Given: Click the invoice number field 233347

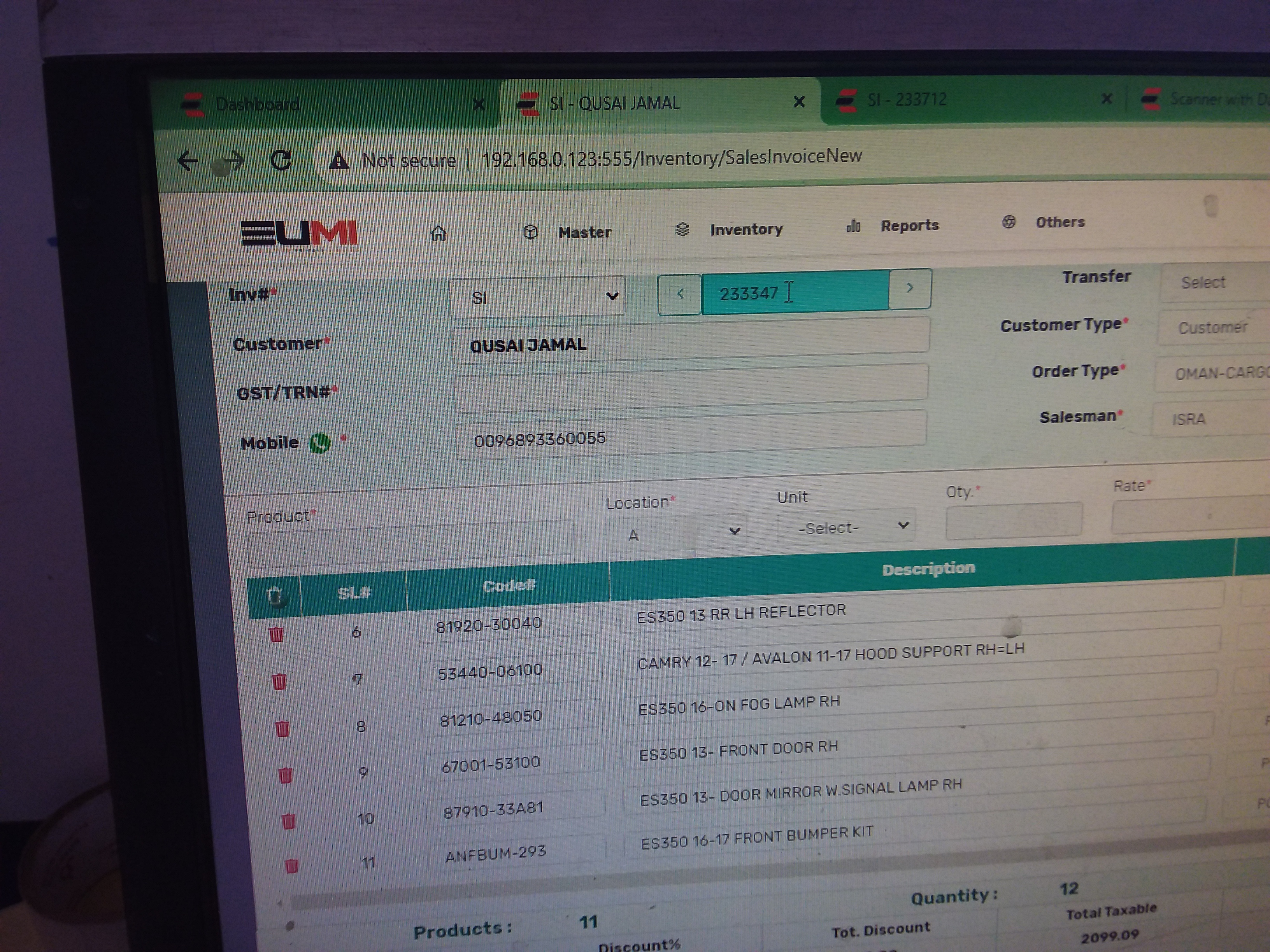Looking at the screenshot, I should pyautogui.click(x=795, y=293).
